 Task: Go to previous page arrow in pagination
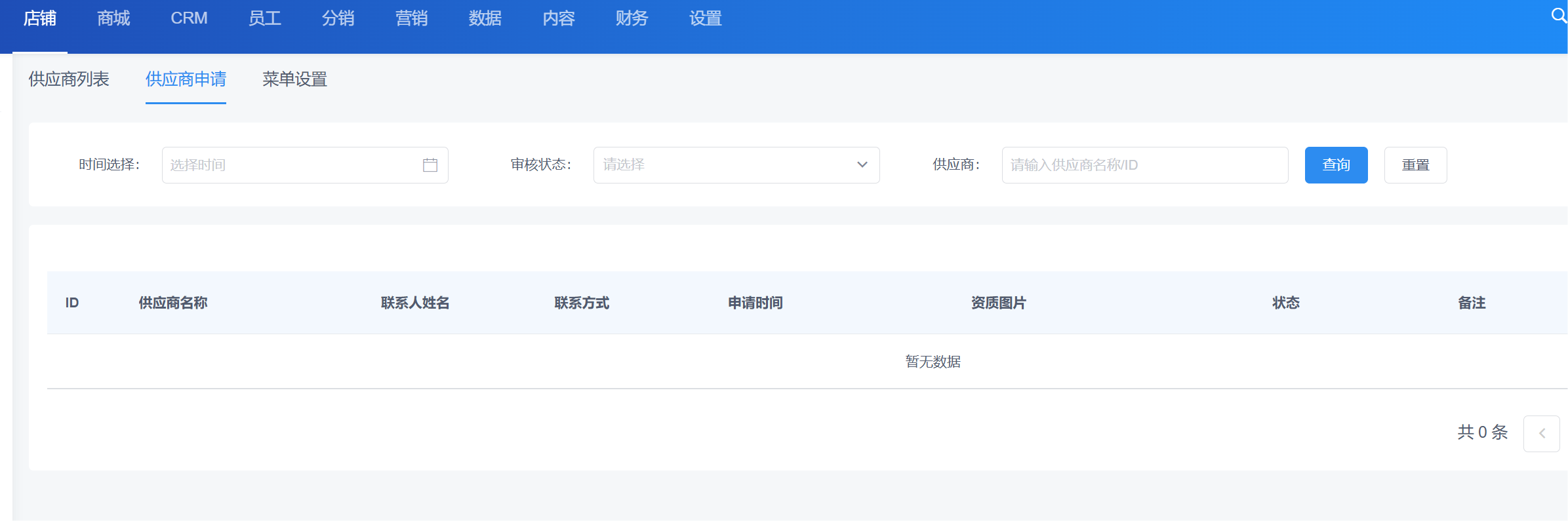(1542, 433)
